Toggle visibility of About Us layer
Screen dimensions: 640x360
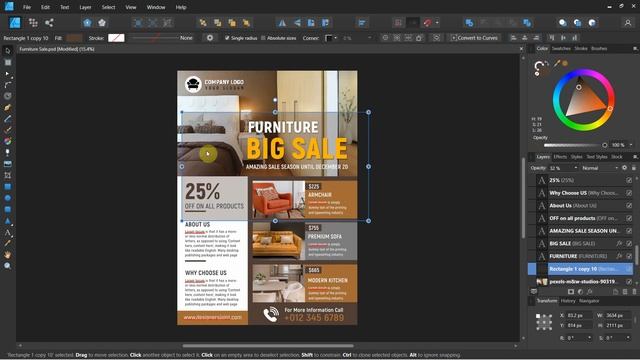(x=629, y=205)
